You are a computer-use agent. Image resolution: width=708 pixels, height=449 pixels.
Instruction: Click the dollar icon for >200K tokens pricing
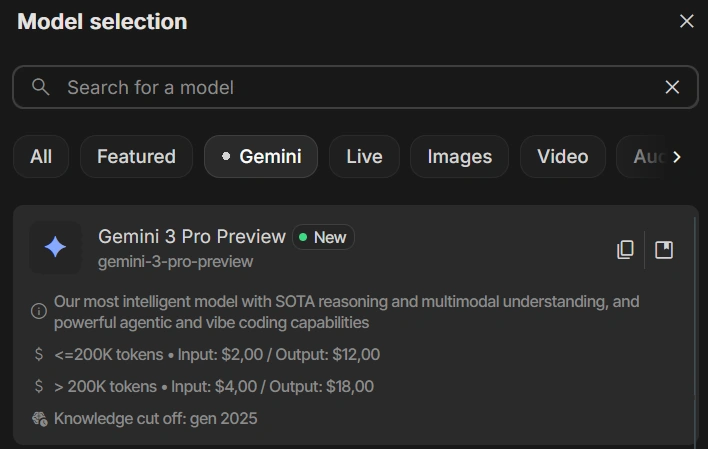(39, 386)
